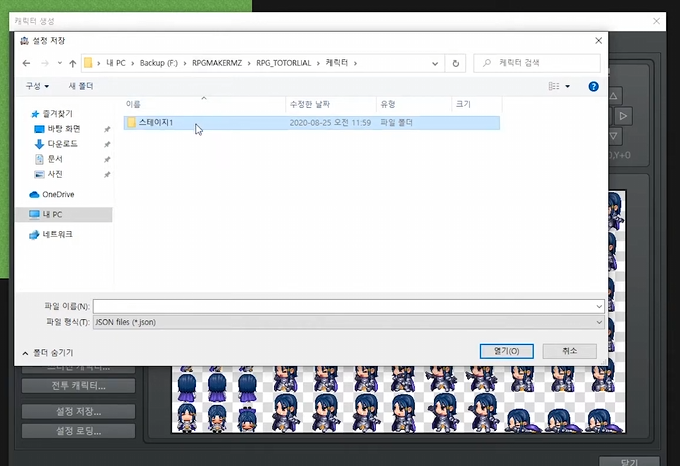This screenshot has height=466, width=680.
Task: Click the 열기(O) button
Action: click(507, 351)
